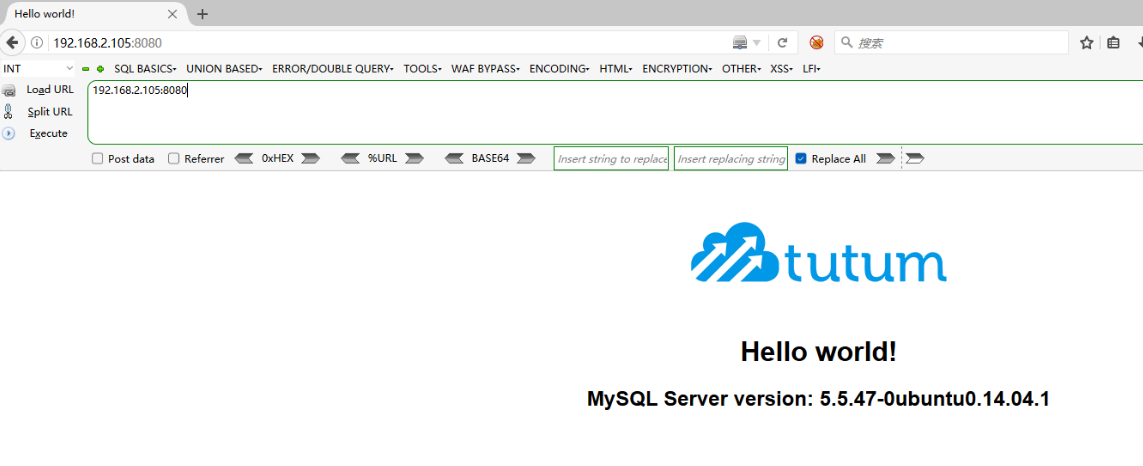Expand the SQL BASICS menu

pos(145,69)
